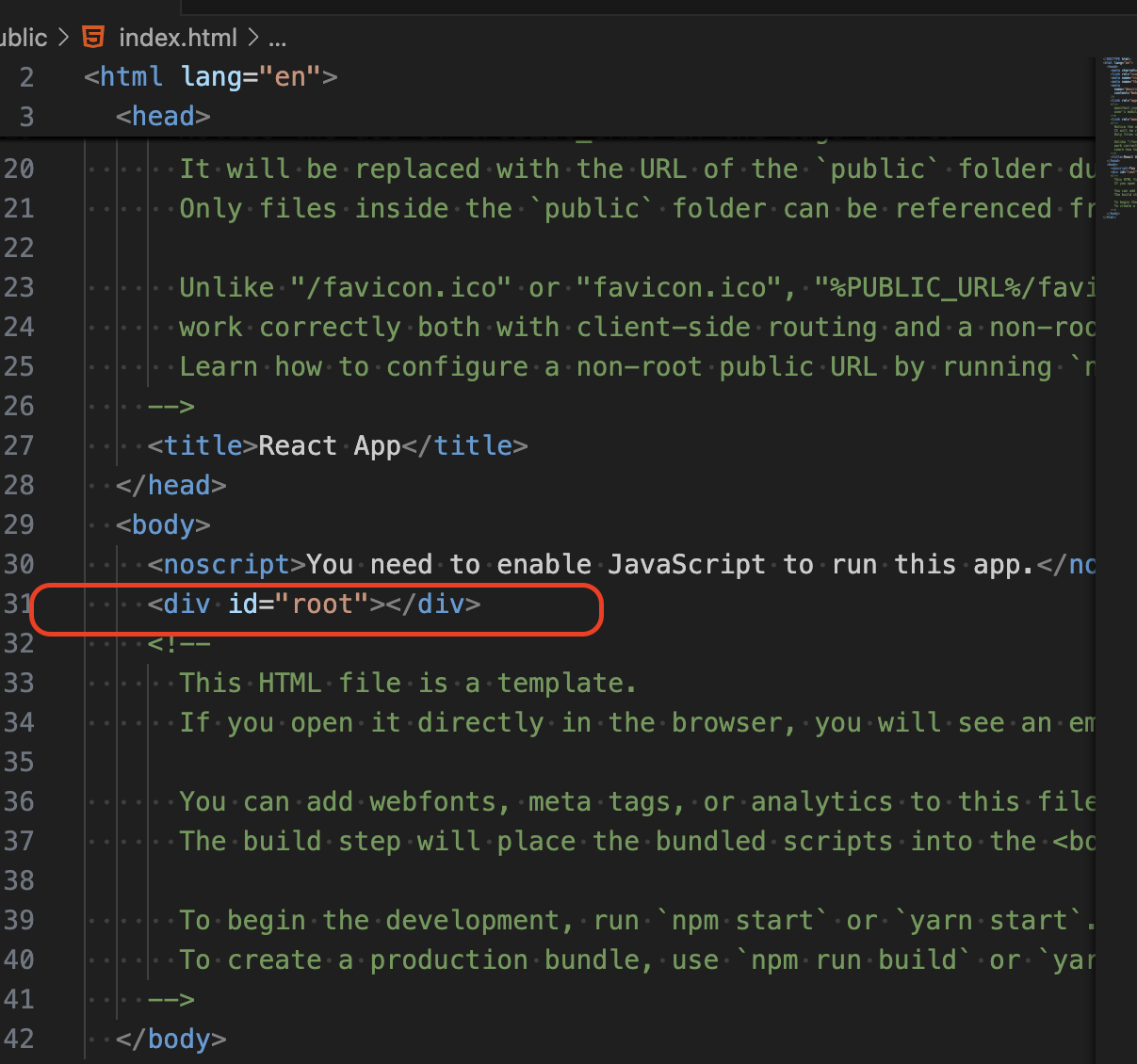1137x1064 pixels.
Task: Click the HTML5 file icon in breadcrumb
Action: pos(93,38)
